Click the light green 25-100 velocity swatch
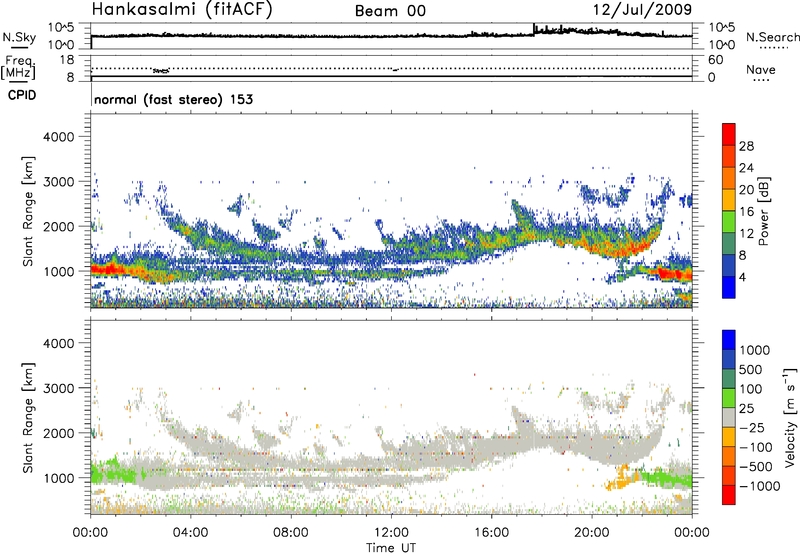This screenshot has height=554, width=800. (729, 398)
